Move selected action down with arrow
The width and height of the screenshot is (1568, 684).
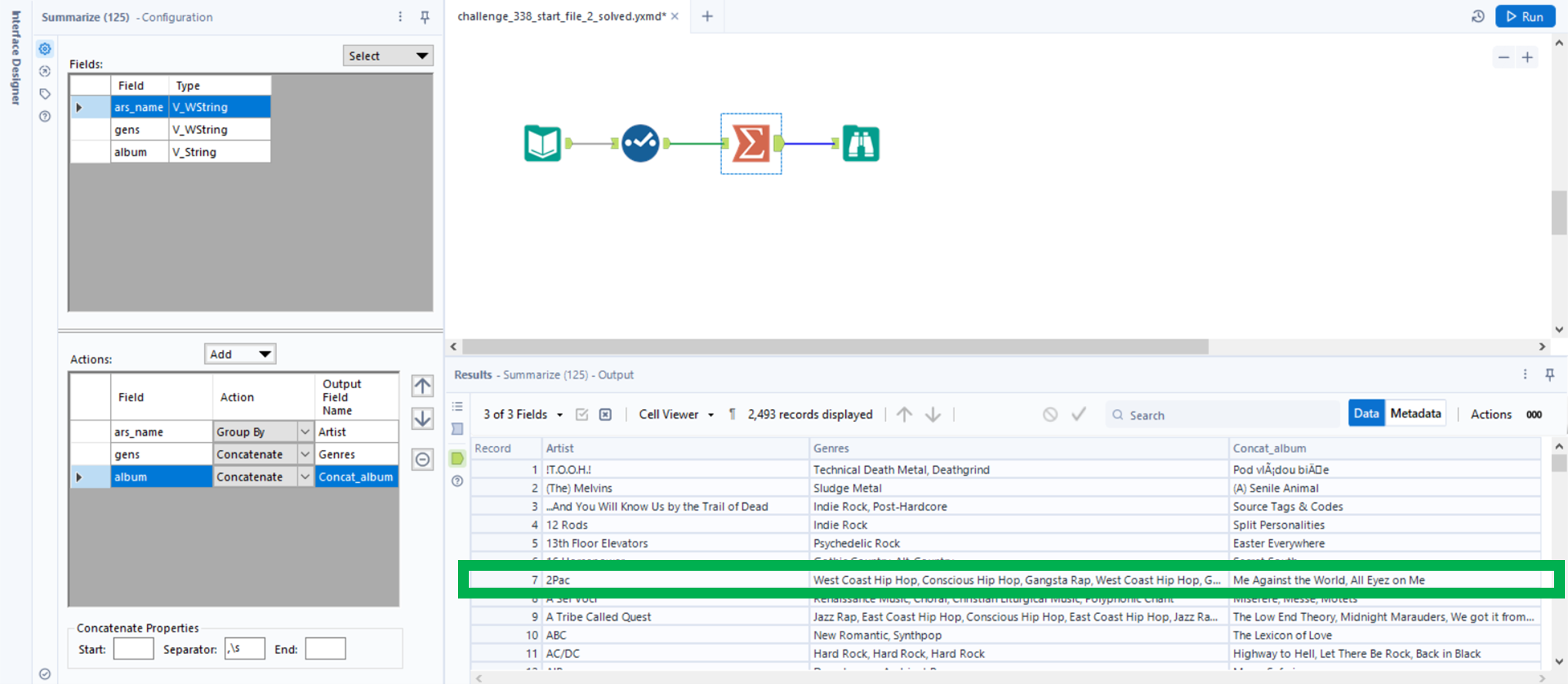pyautogui.click(x=423, y=419)
